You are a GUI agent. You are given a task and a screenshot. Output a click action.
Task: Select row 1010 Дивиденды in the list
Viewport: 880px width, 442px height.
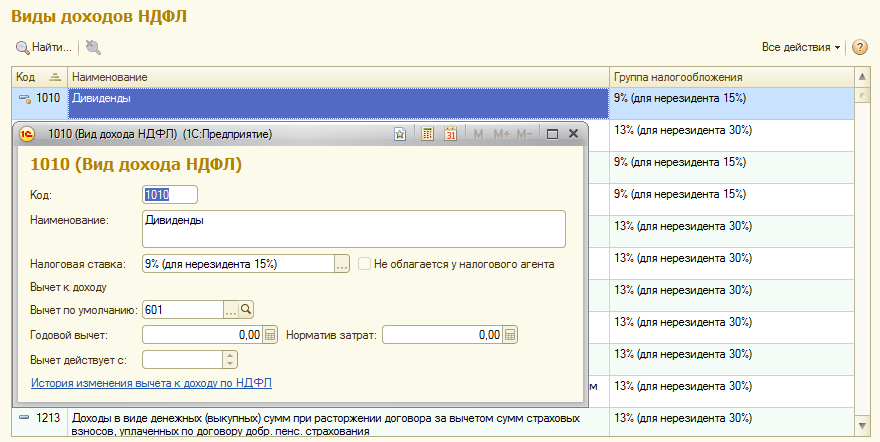(x=433, y=103)
